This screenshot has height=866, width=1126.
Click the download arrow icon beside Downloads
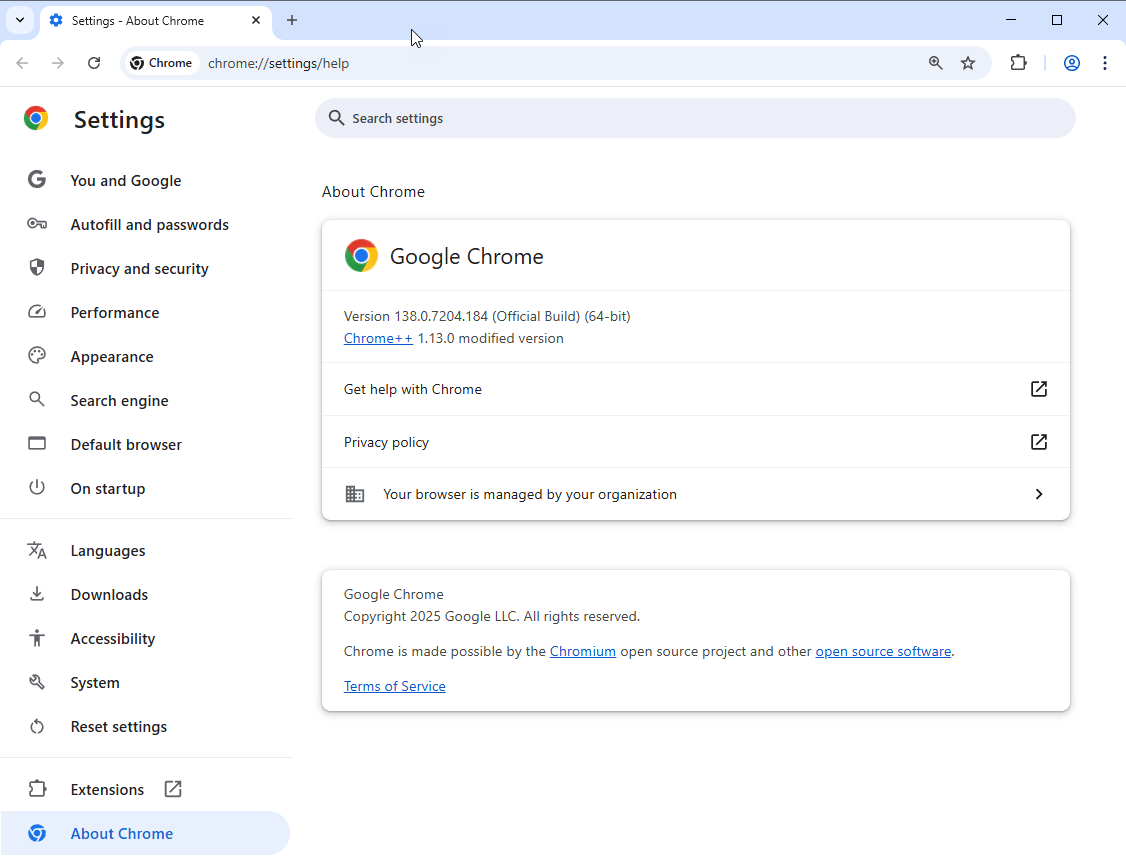point(37,594)
